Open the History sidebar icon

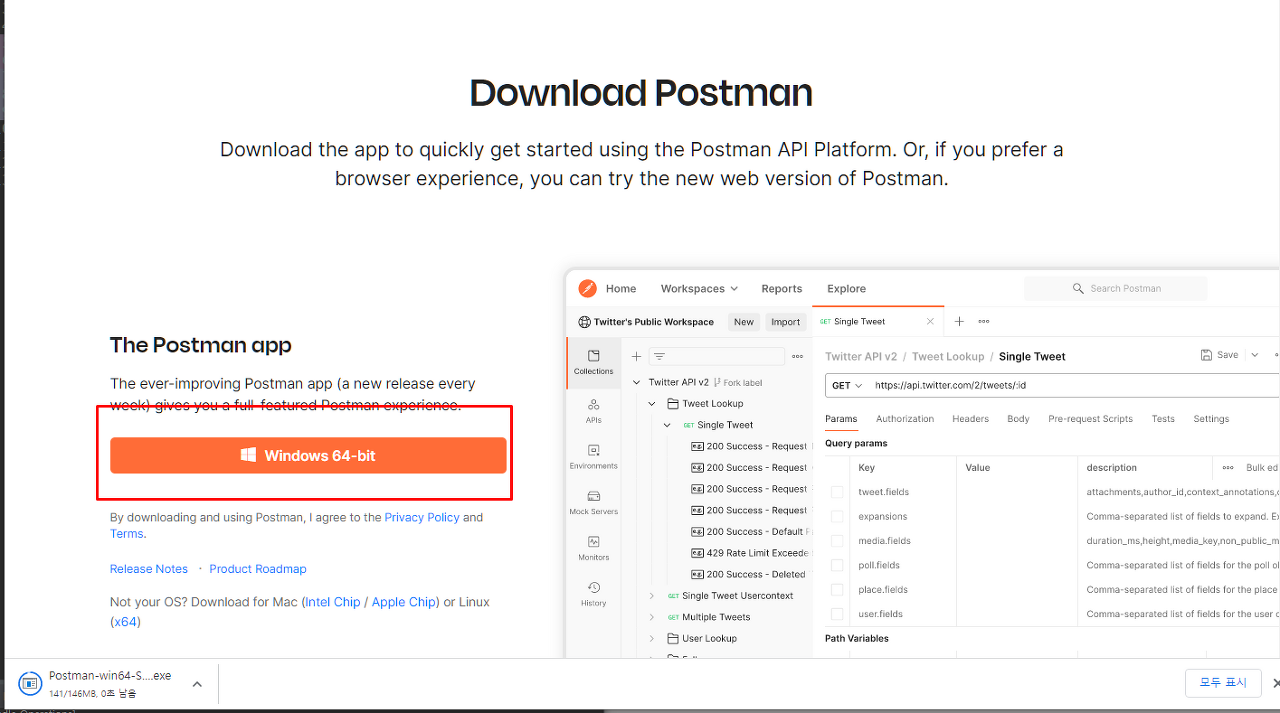click(594, 594)
